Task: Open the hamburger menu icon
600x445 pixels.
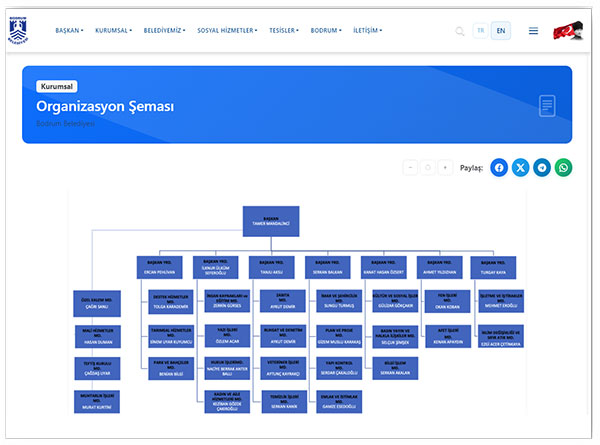Action: click(x=533, y=31)
